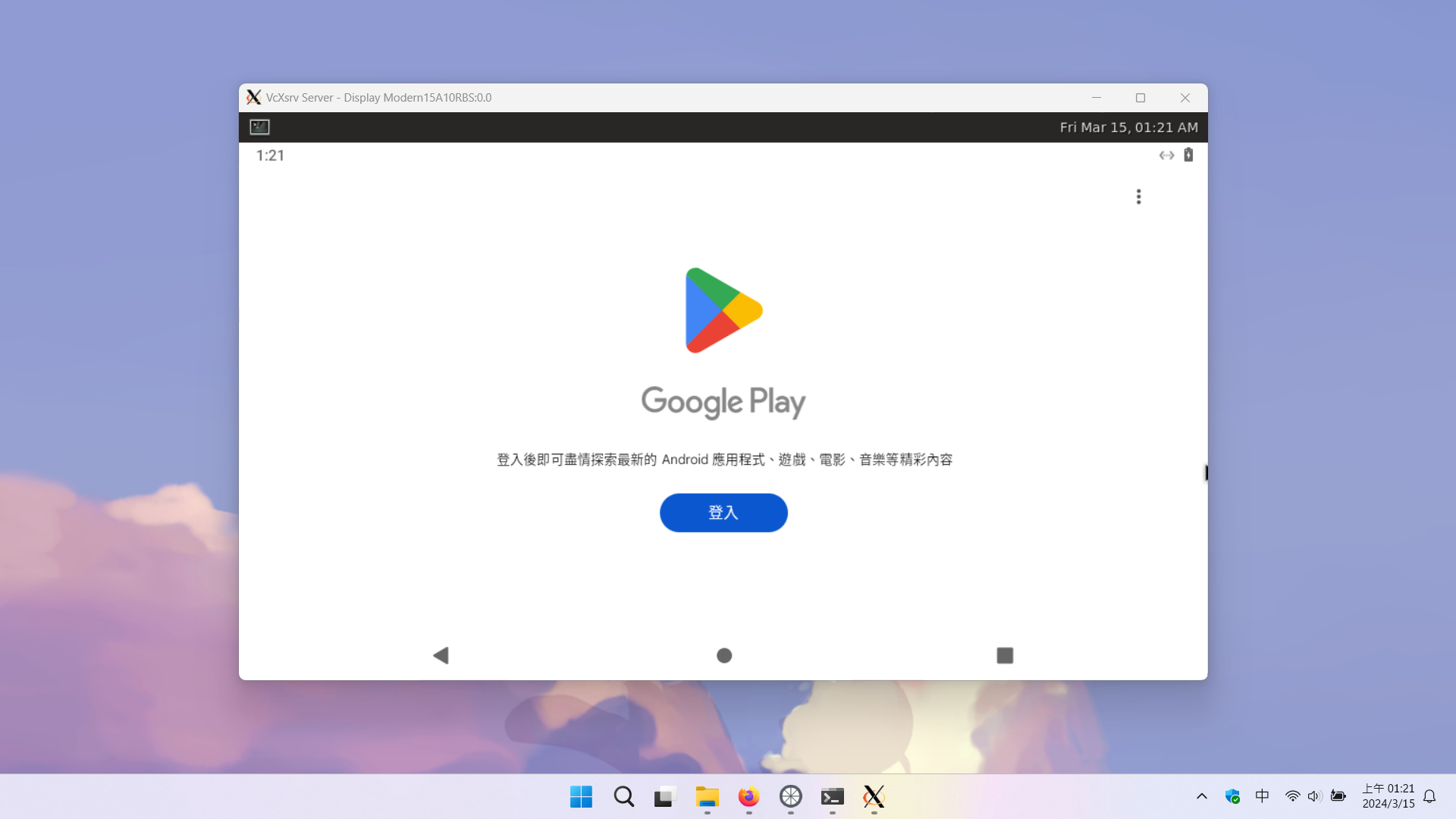Launch Firefox from the taskbar
The width and height of the screenshot is (1456, 819).
click(748, 797)
